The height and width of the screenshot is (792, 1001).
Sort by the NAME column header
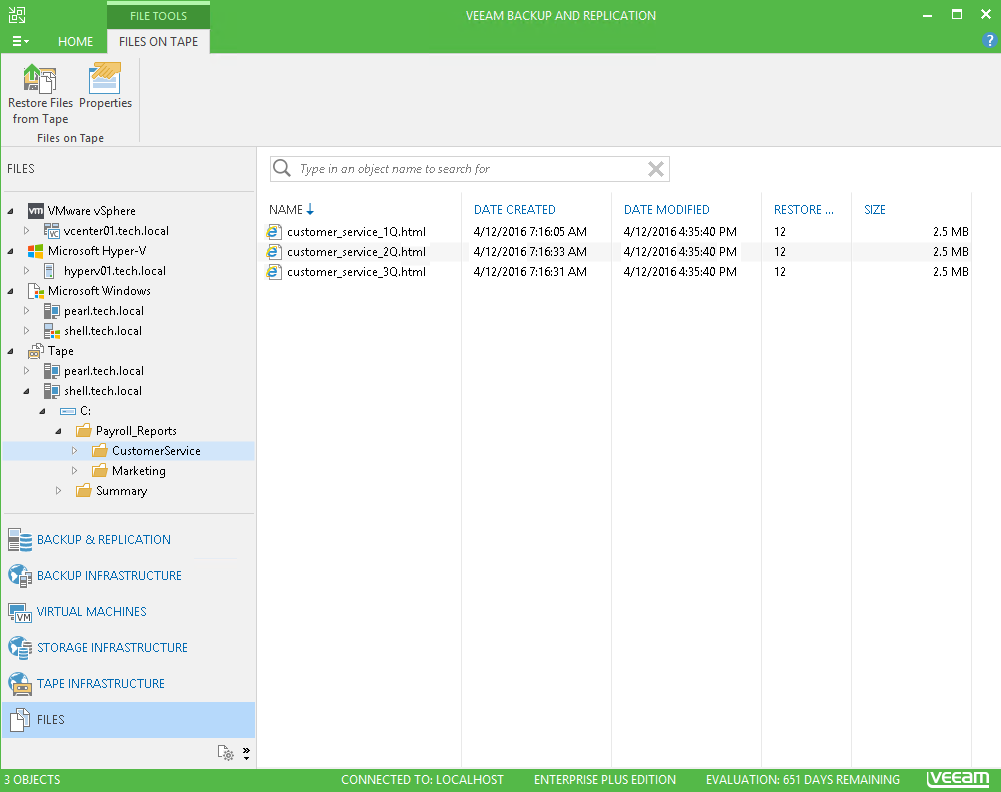coord(286,210)
